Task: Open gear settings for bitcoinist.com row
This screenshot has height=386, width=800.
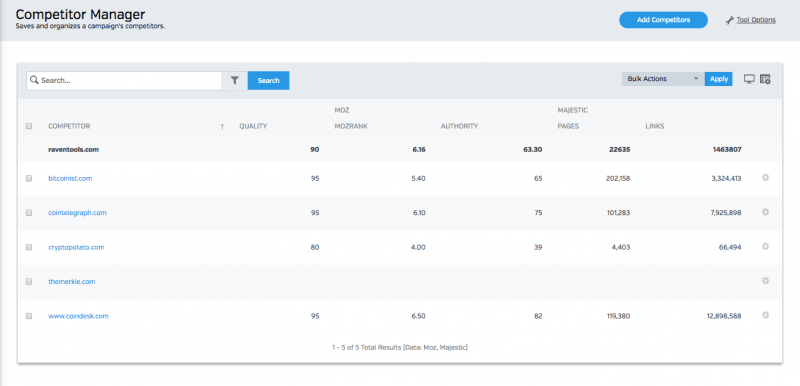Action: tap(765, 177)
